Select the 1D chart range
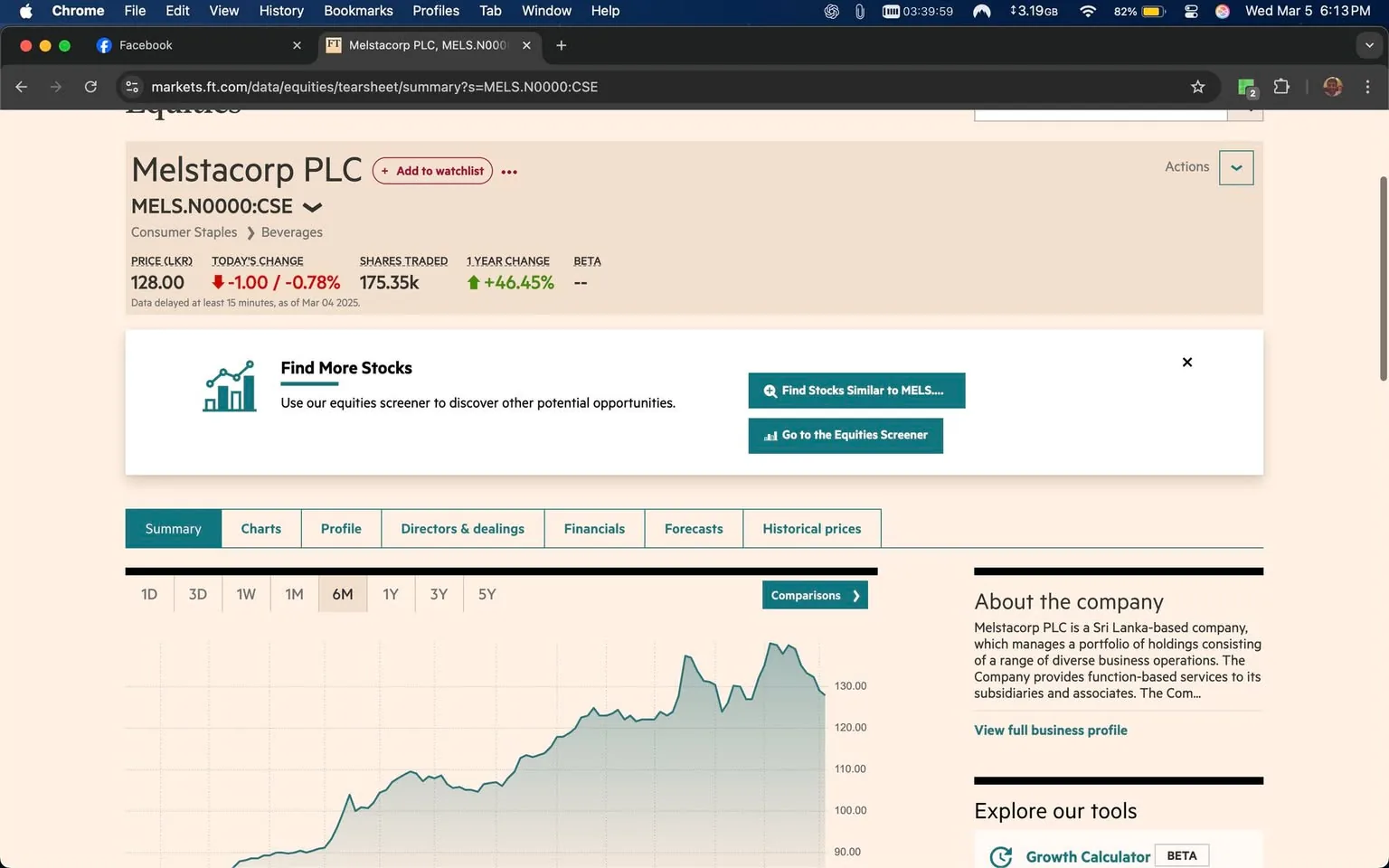Image resolution: width=1389 pixels, height=868 pixels. pos(148,594)
